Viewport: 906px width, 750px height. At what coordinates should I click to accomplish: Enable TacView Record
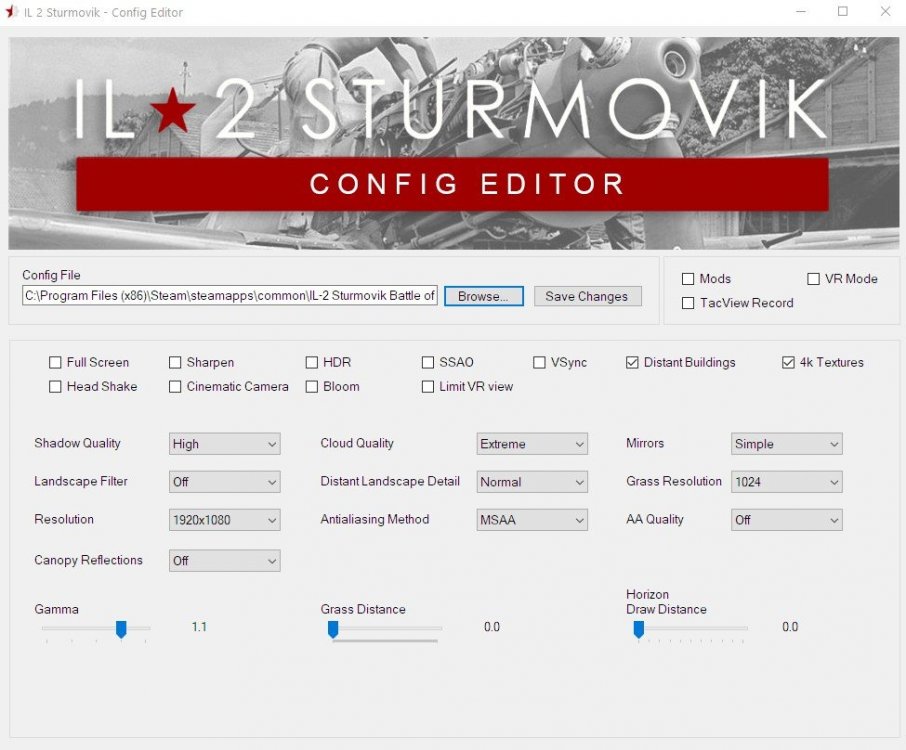(688, 303)
